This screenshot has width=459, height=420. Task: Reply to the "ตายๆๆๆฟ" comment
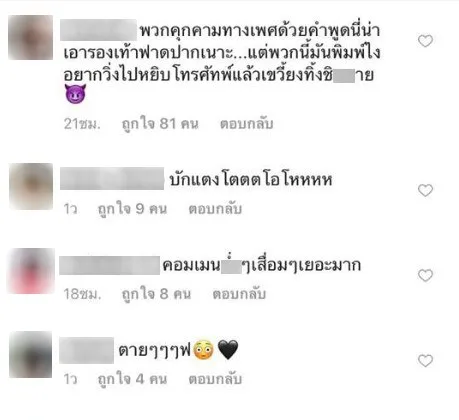(x=215, y=379)
